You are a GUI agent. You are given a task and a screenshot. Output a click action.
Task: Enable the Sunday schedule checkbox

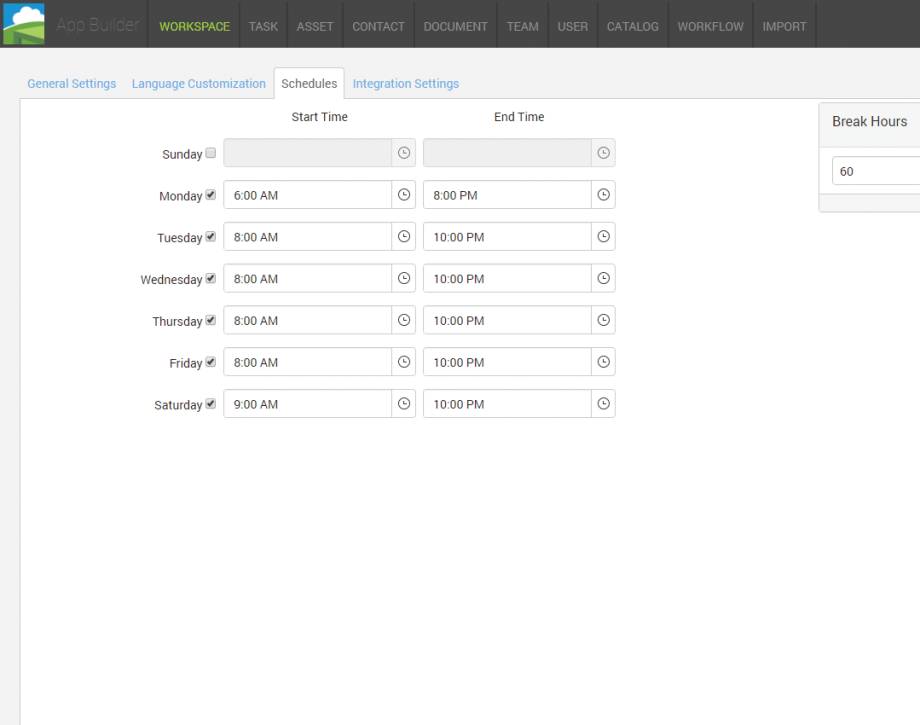point(210,153)
